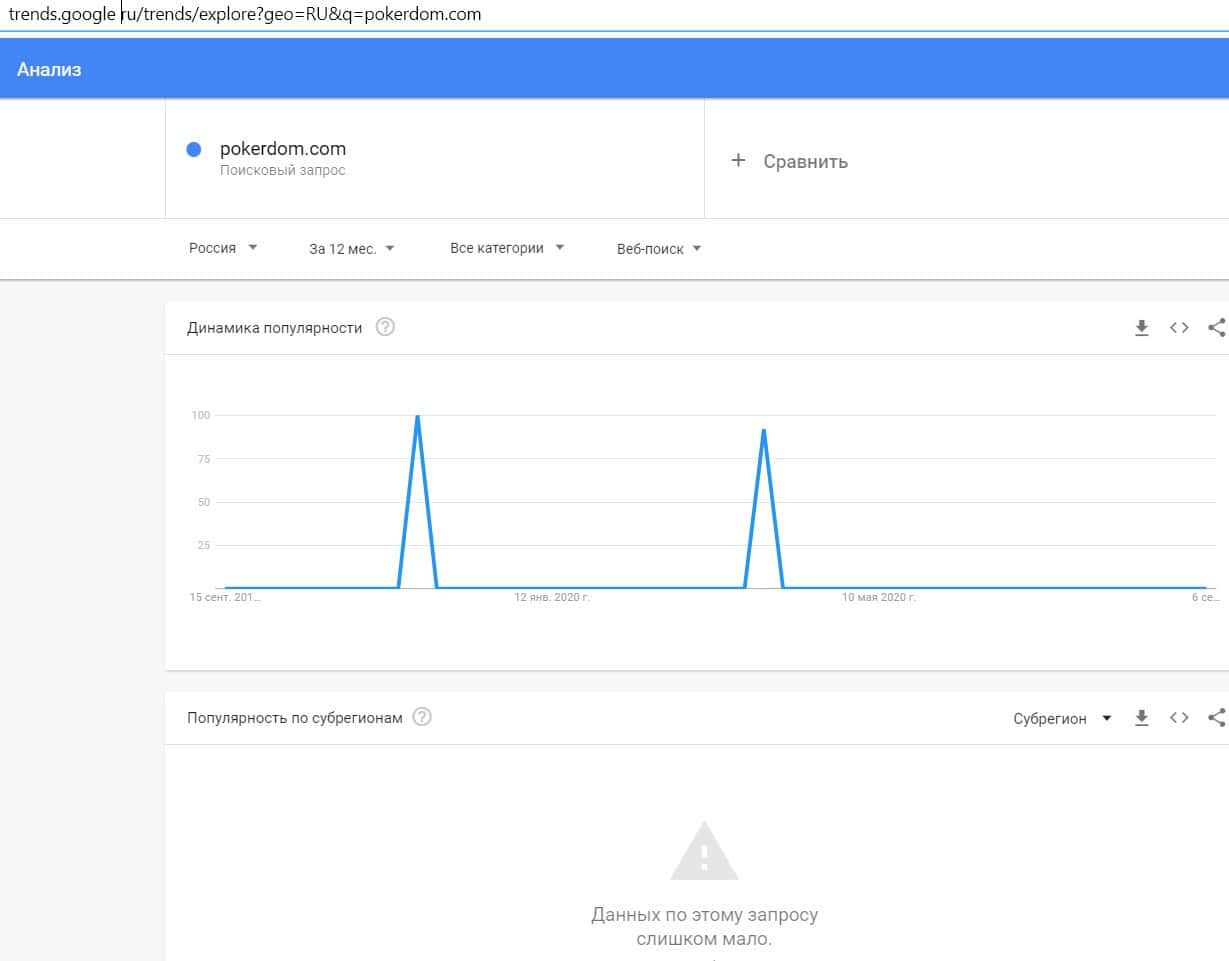Open help icon next to Динамика популярности
The image size is (1229, 961).
385,327
